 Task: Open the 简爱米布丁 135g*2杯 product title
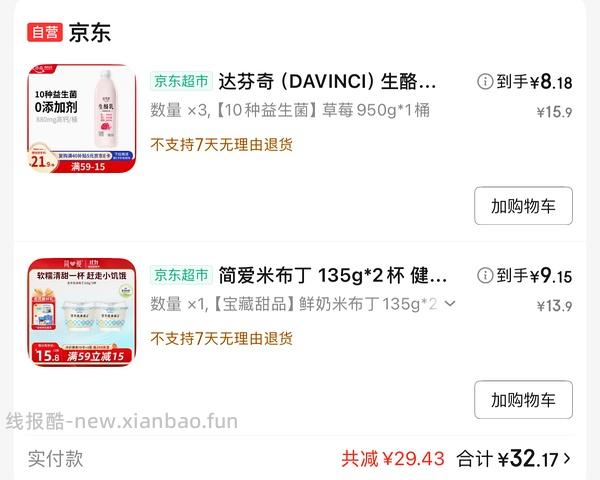[333, 275]
